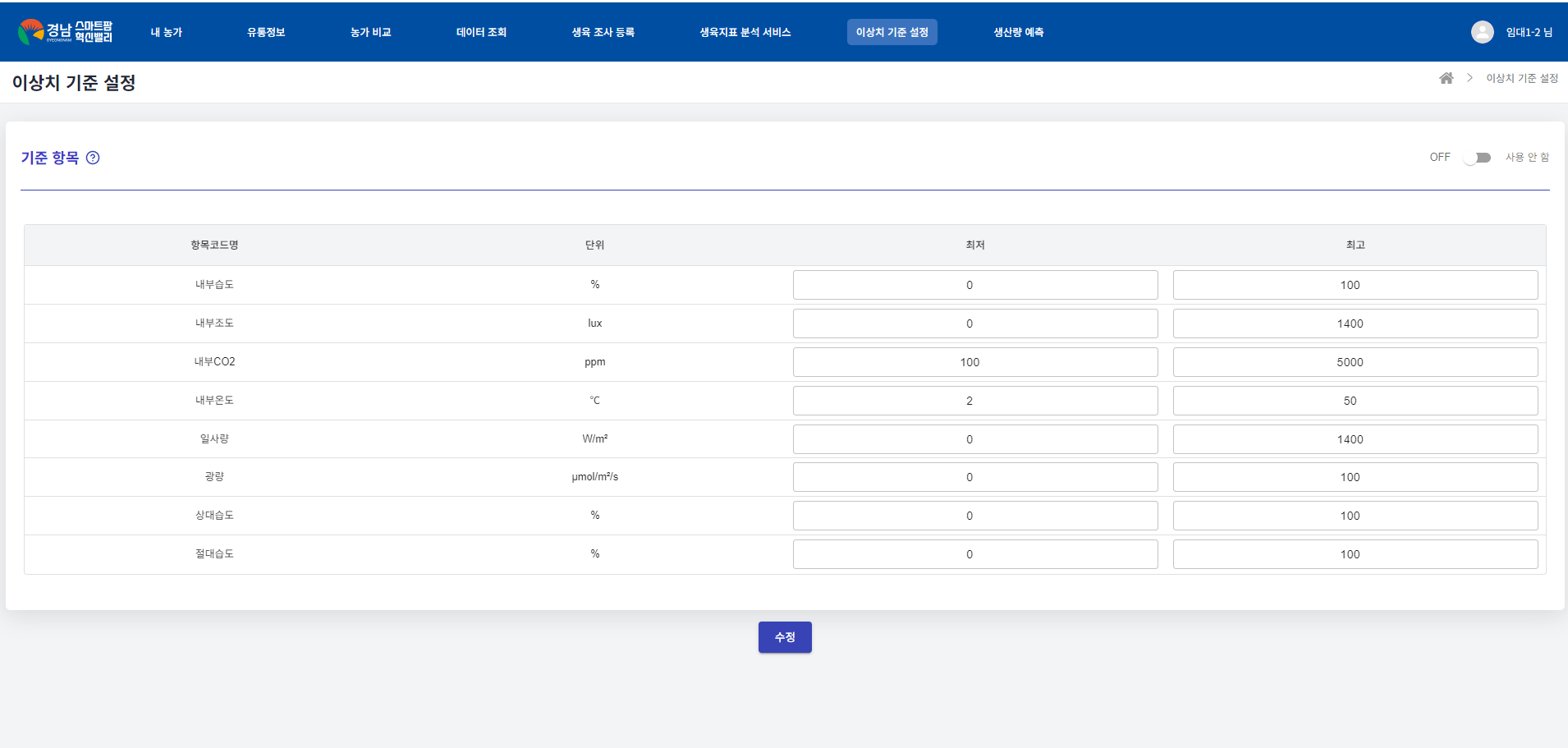Edit 상대습도 minimum value field
Viewport: 1568px width, 748px height.
(975, 516)
